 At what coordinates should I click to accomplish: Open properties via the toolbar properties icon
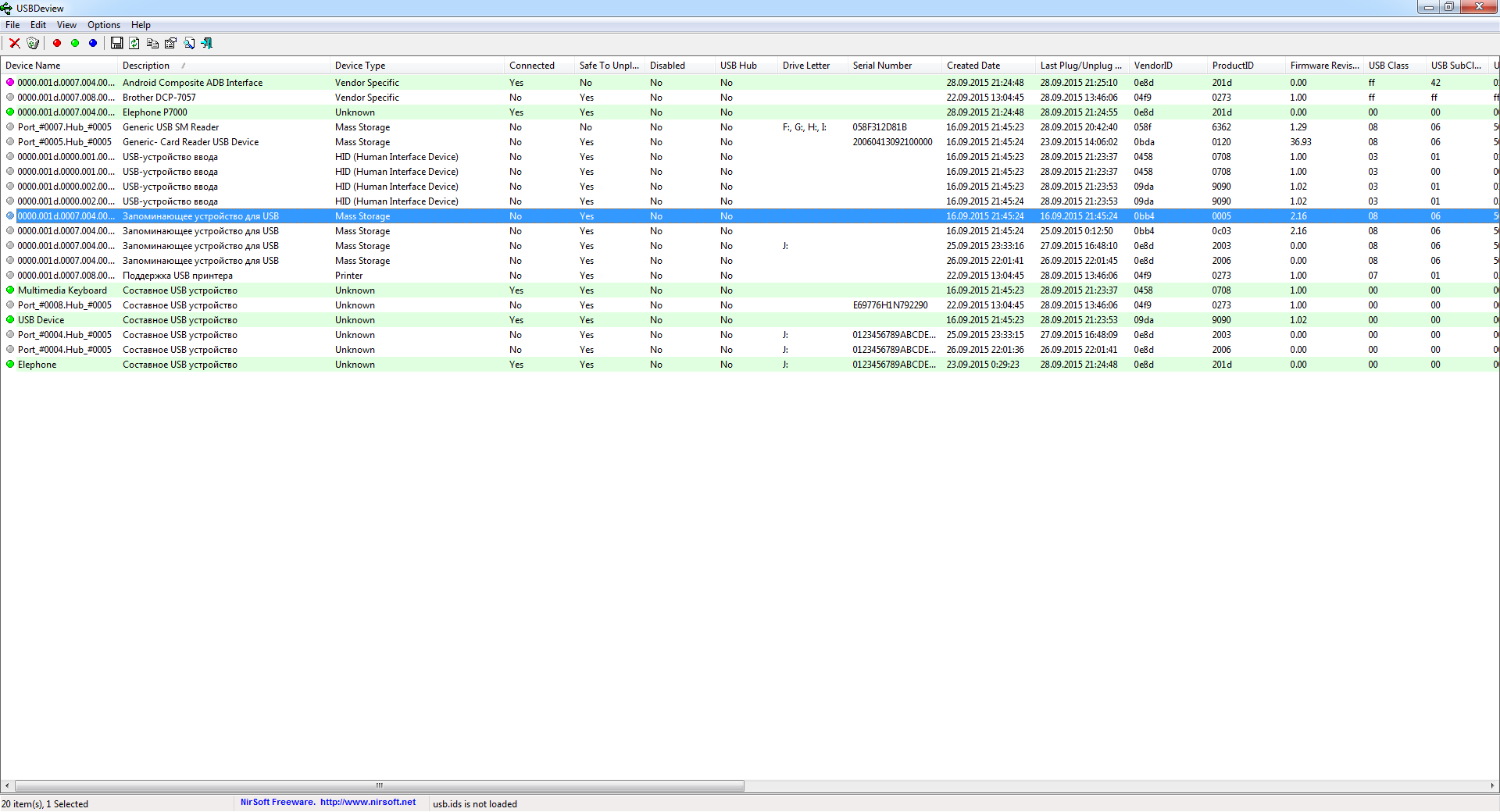click(x=170, y=44)
